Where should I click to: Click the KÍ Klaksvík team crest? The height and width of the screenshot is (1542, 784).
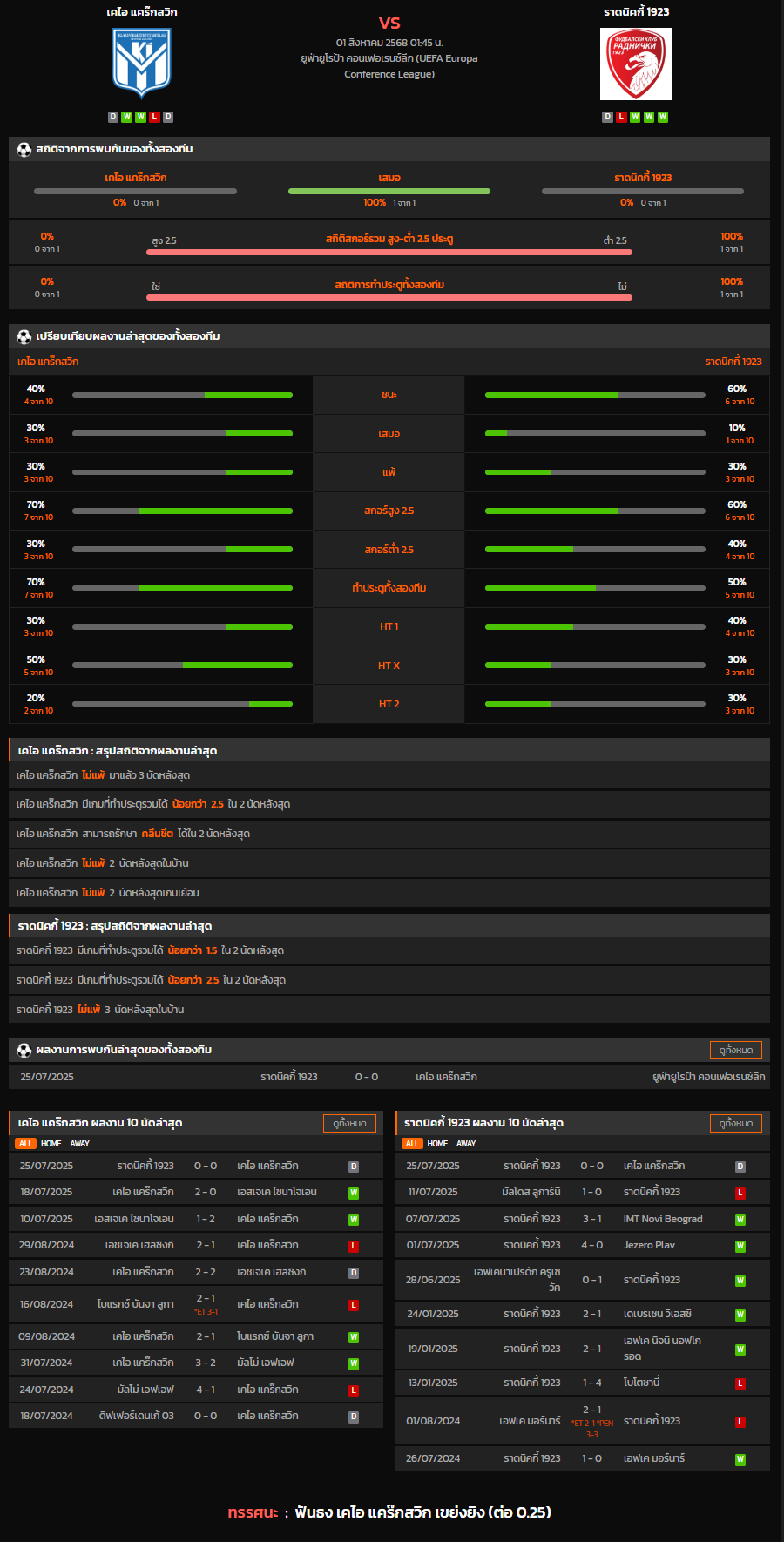141,63
